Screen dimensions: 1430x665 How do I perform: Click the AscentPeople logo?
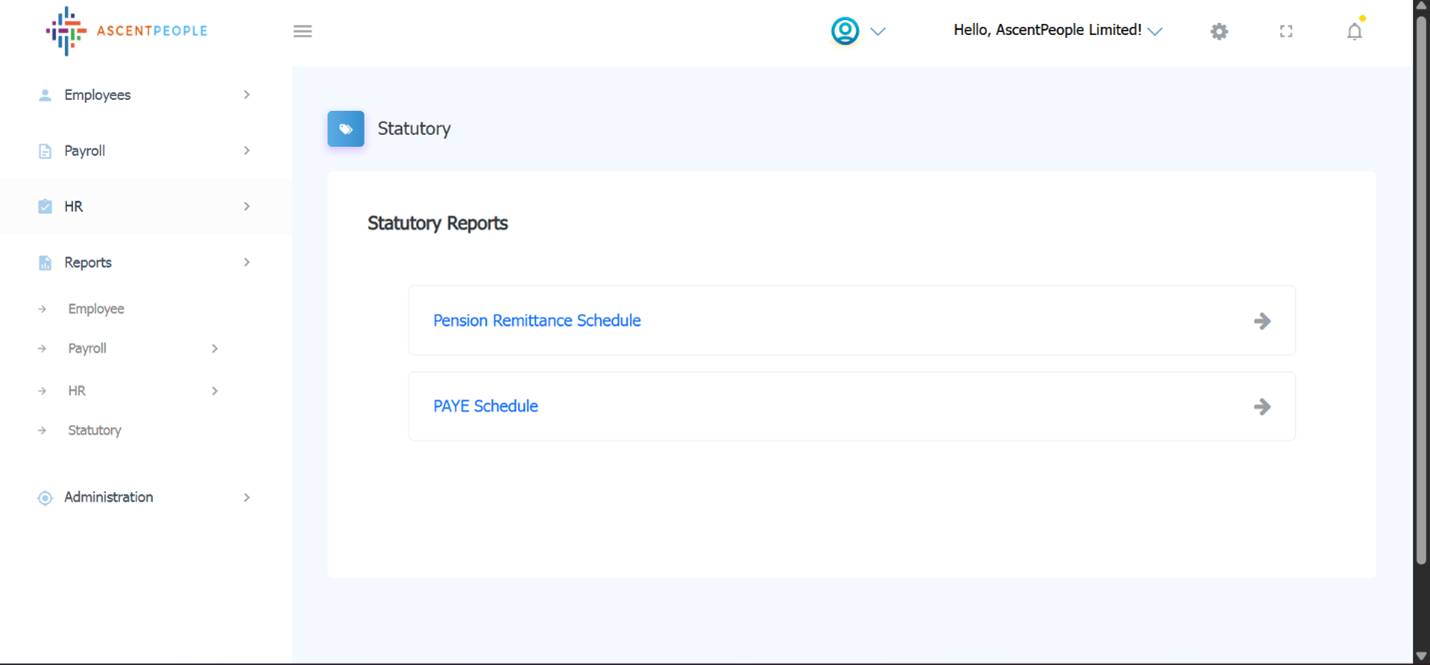[x=126, y=31]
